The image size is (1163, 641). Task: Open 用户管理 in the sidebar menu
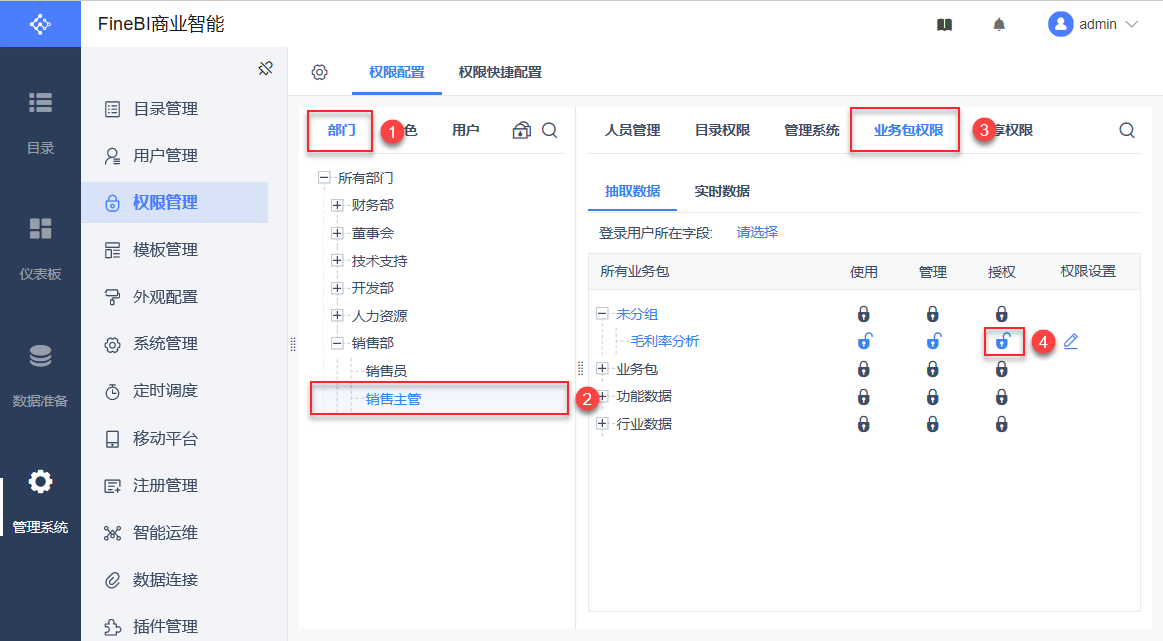(165, 156)
